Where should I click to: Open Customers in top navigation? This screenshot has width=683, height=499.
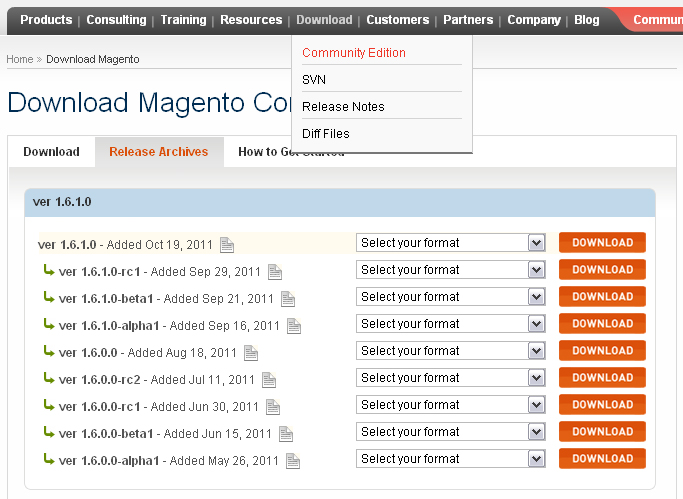coord(398,20)
